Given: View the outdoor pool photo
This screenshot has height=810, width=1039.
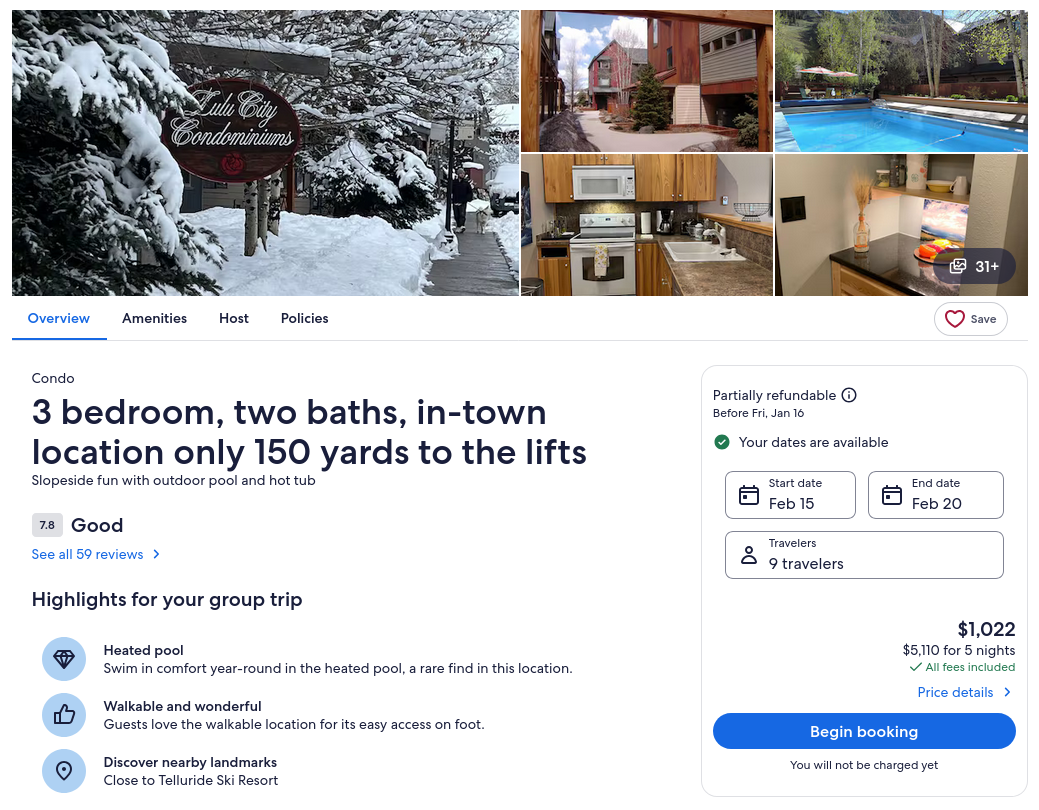Looking at the screenshot, I should 901,81.
